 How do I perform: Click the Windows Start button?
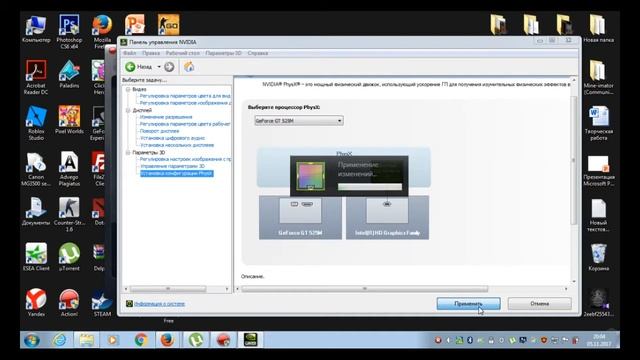tap(32, 340)
